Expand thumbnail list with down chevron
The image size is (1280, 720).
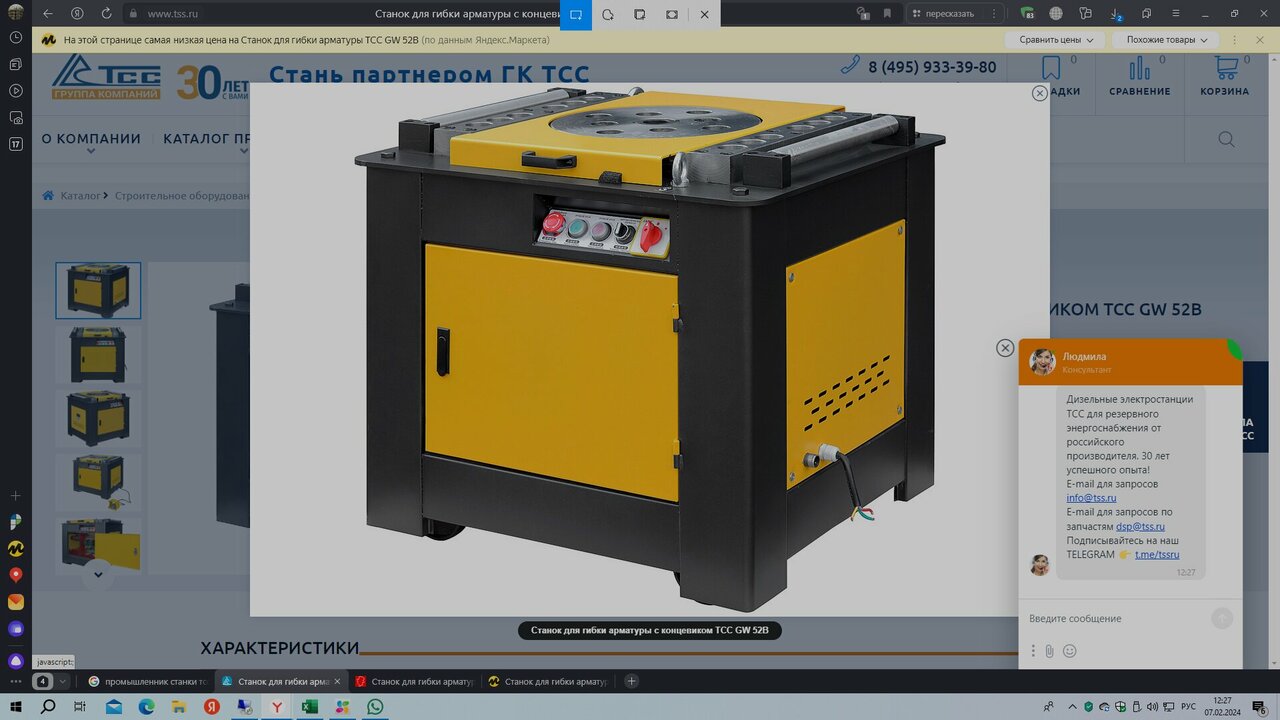tap(97, 574)
